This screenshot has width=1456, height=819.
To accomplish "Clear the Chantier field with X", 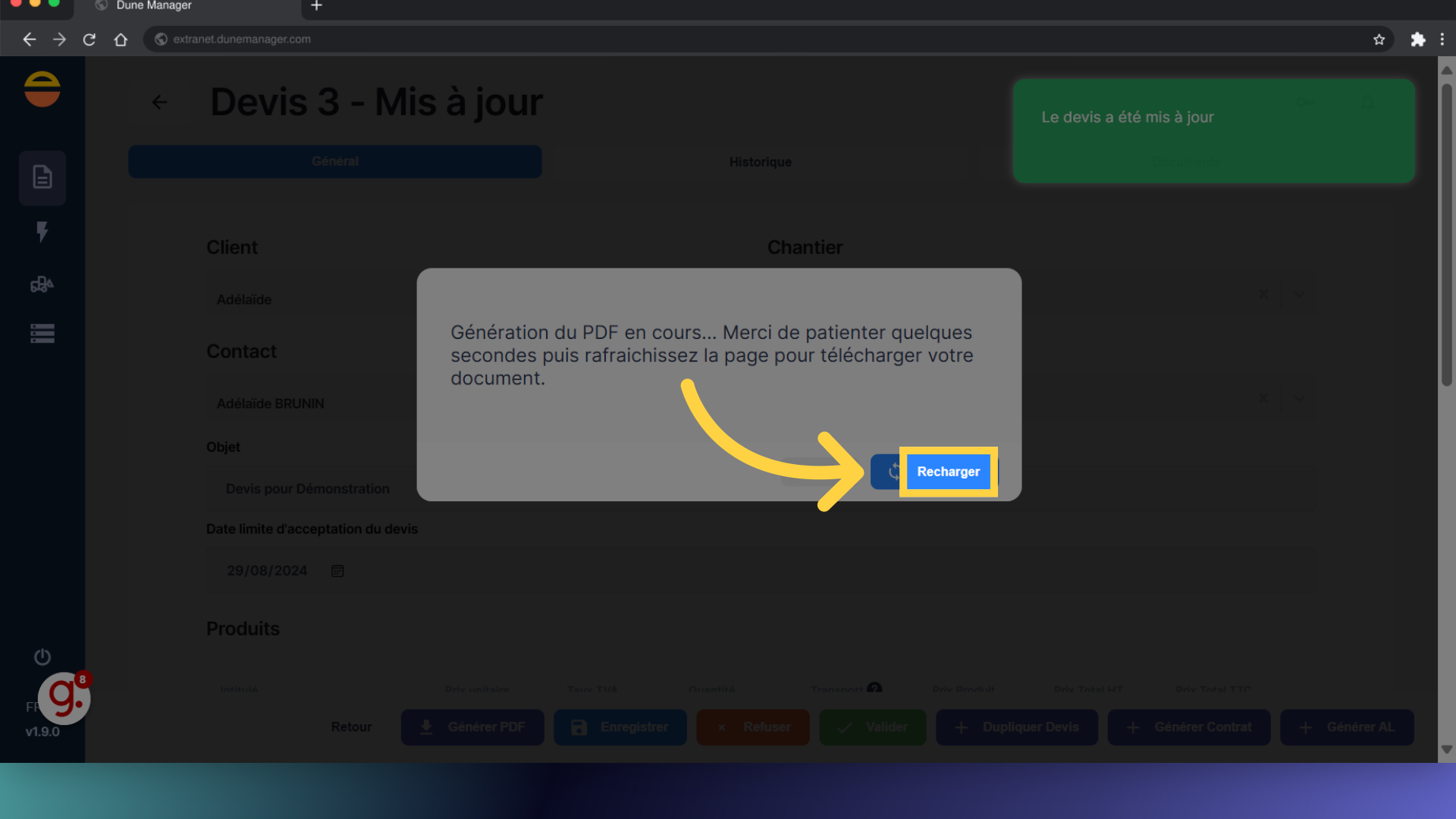I will 1263,294.
